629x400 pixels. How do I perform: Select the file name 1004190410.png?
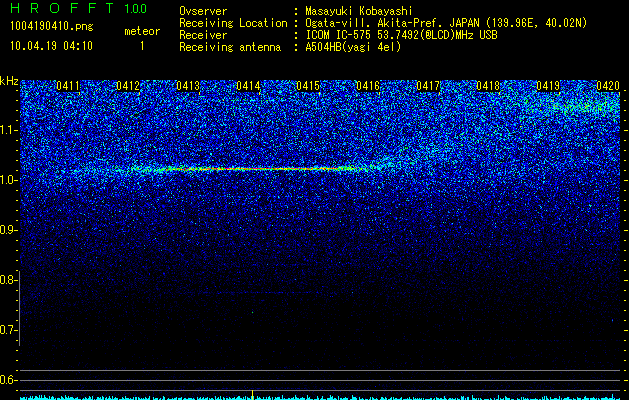tap(52, 27)
